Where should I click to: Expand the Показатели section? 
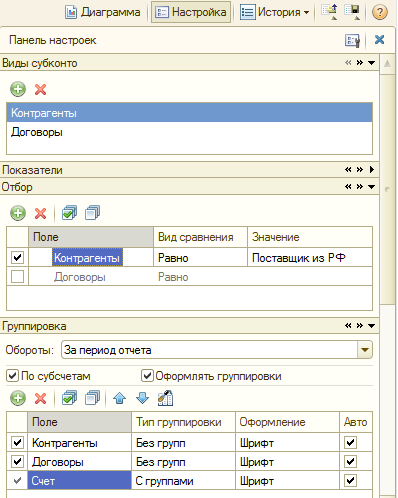click(372, 170)
